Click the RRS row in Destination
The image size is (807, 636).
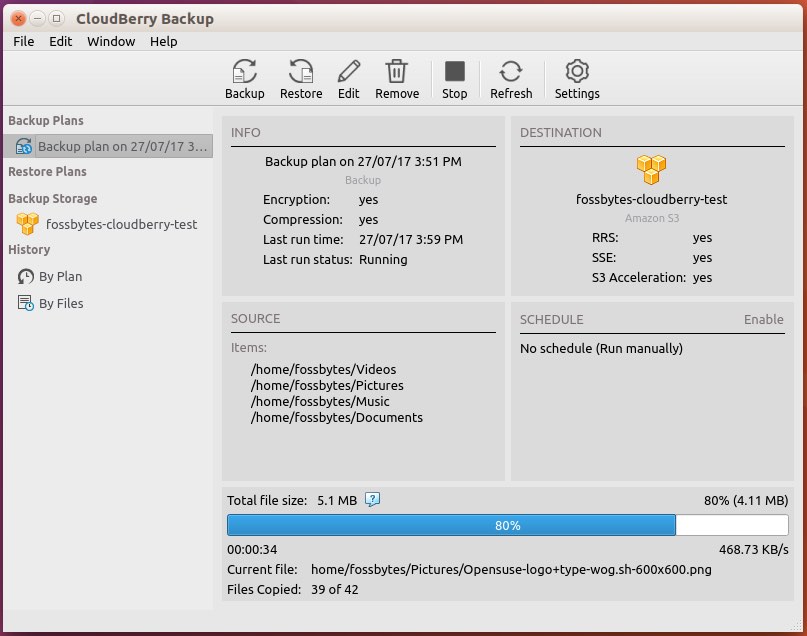point(652,238)
